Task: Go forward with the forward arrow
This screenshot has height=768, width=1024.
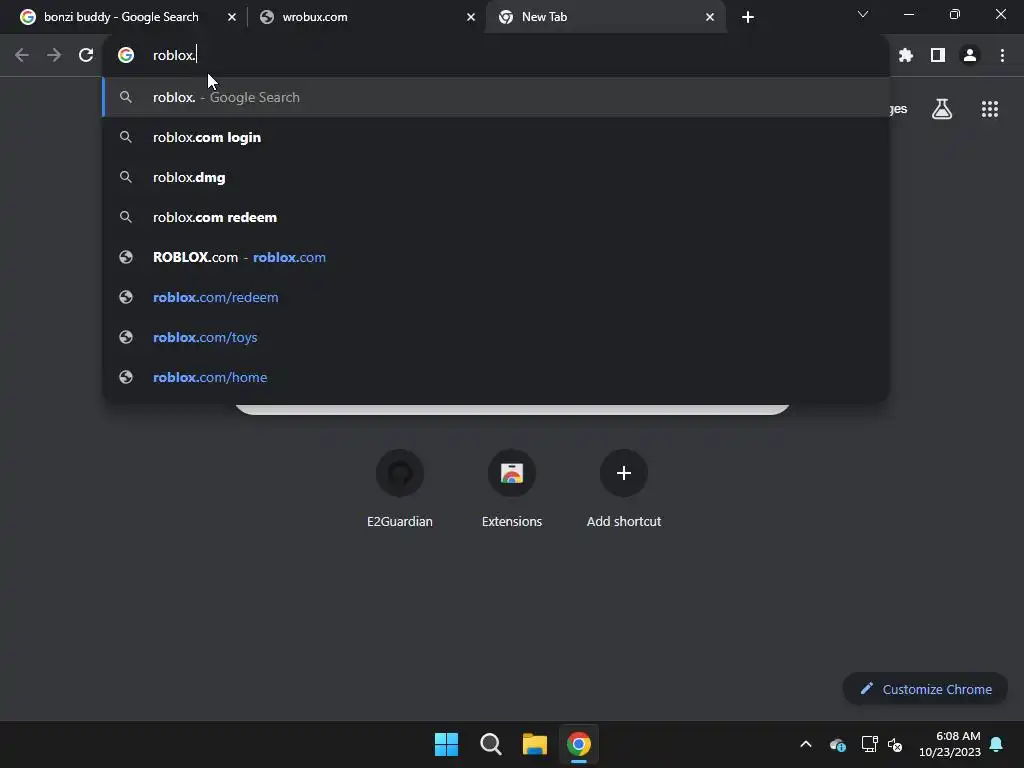Action: tap(54, 56)
